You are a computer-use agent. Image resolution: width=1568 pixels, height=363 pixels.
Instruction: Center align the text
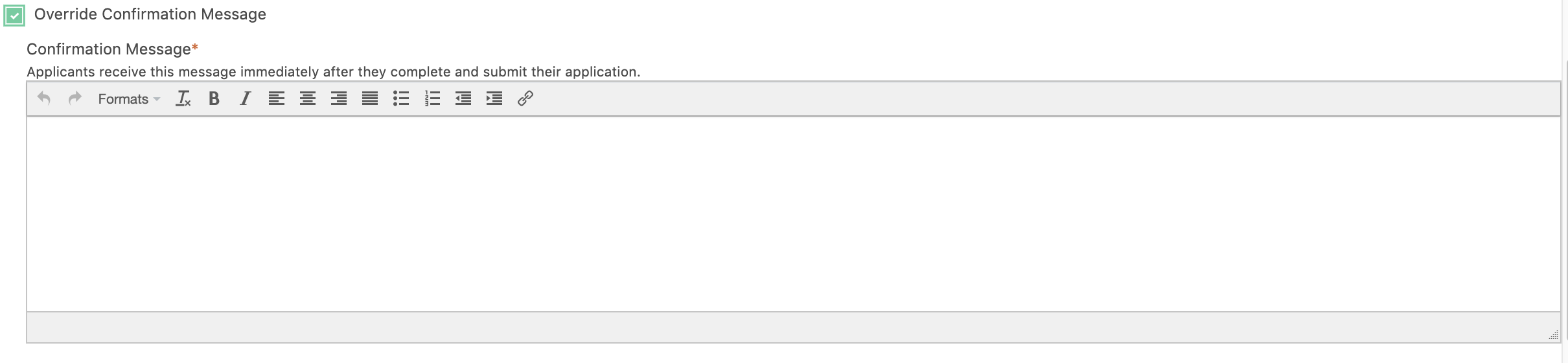tap(308, 99)
